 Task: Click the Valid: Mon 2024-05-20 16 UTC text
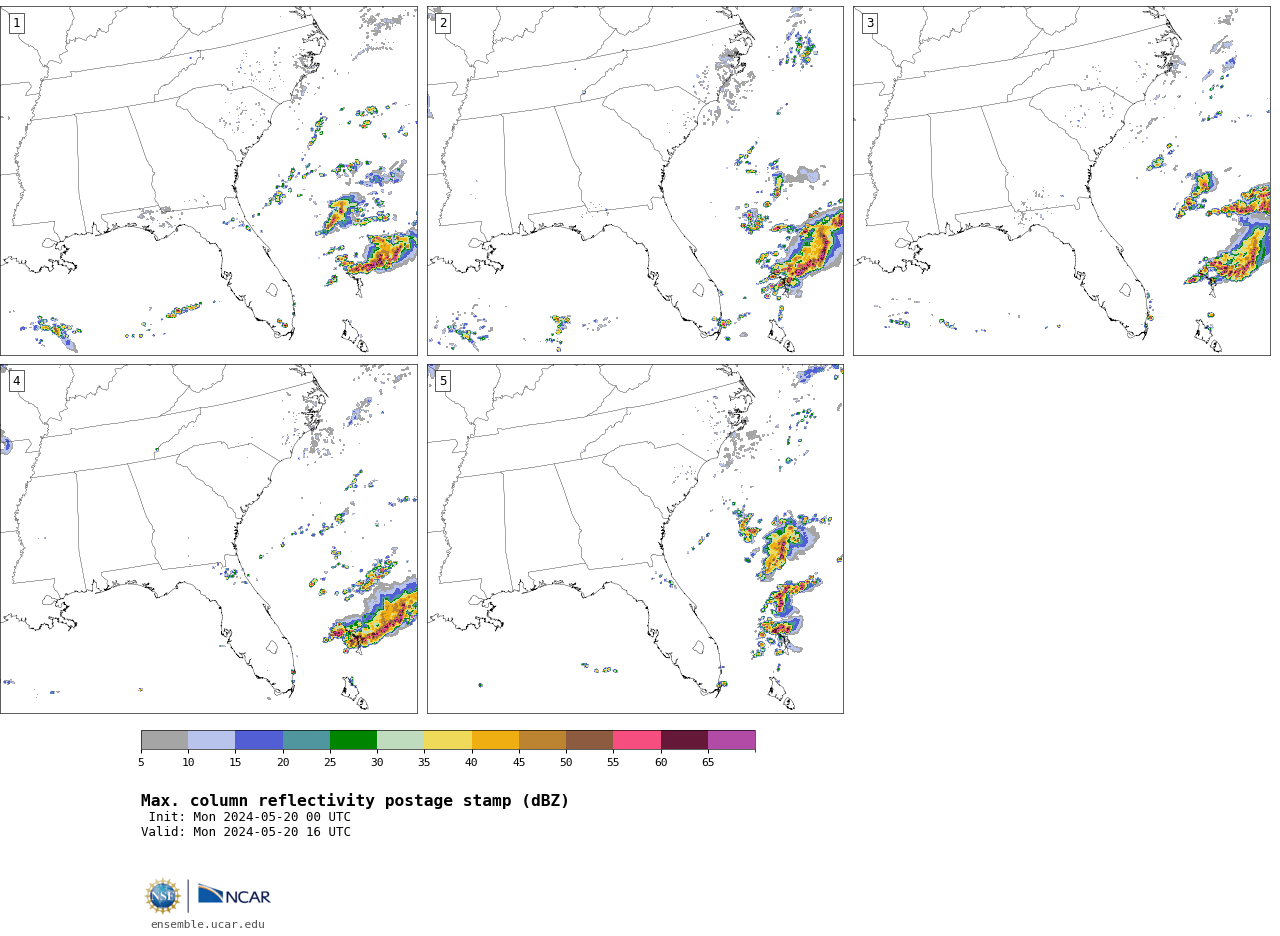pos(246,832)
